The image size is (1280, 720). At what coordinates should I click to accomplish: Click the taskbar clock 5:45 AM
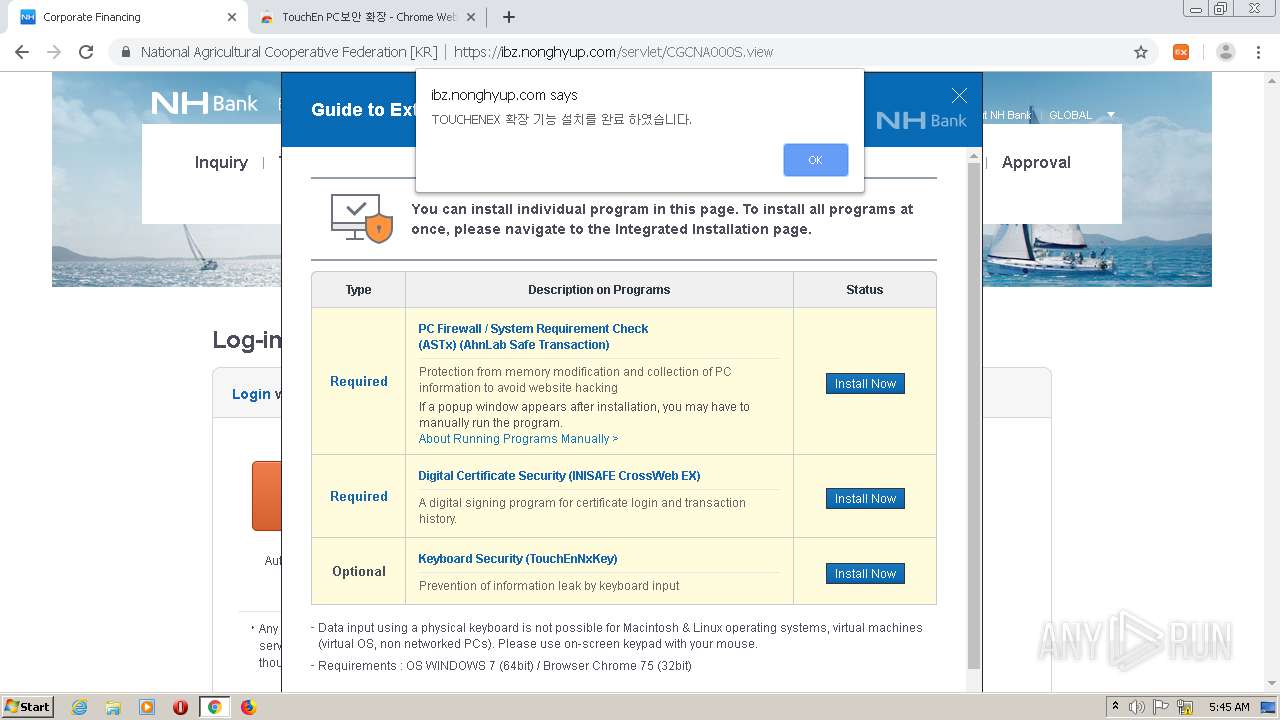point(1228,707)
